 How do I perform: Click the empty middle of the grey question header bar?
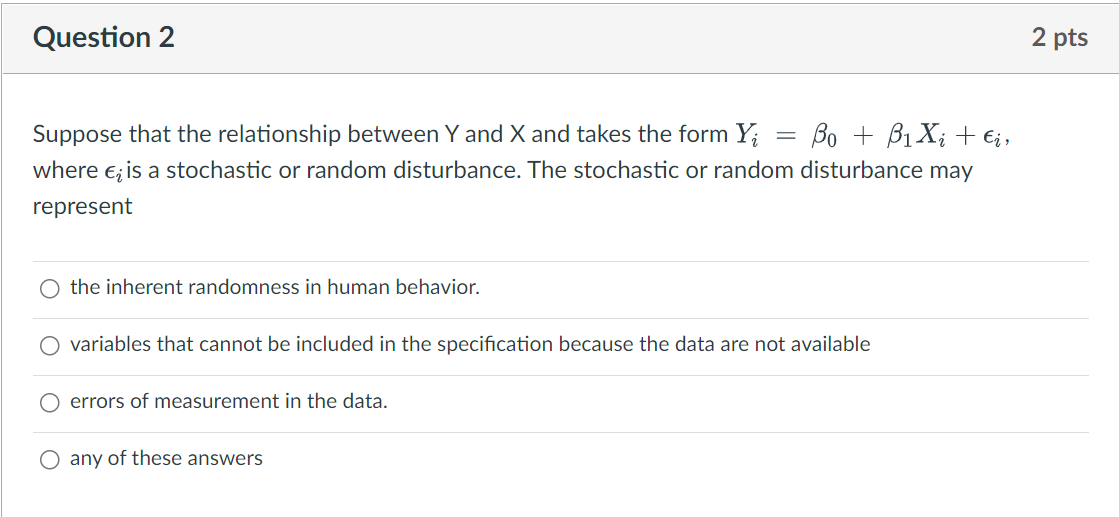[x=600, y=38]
